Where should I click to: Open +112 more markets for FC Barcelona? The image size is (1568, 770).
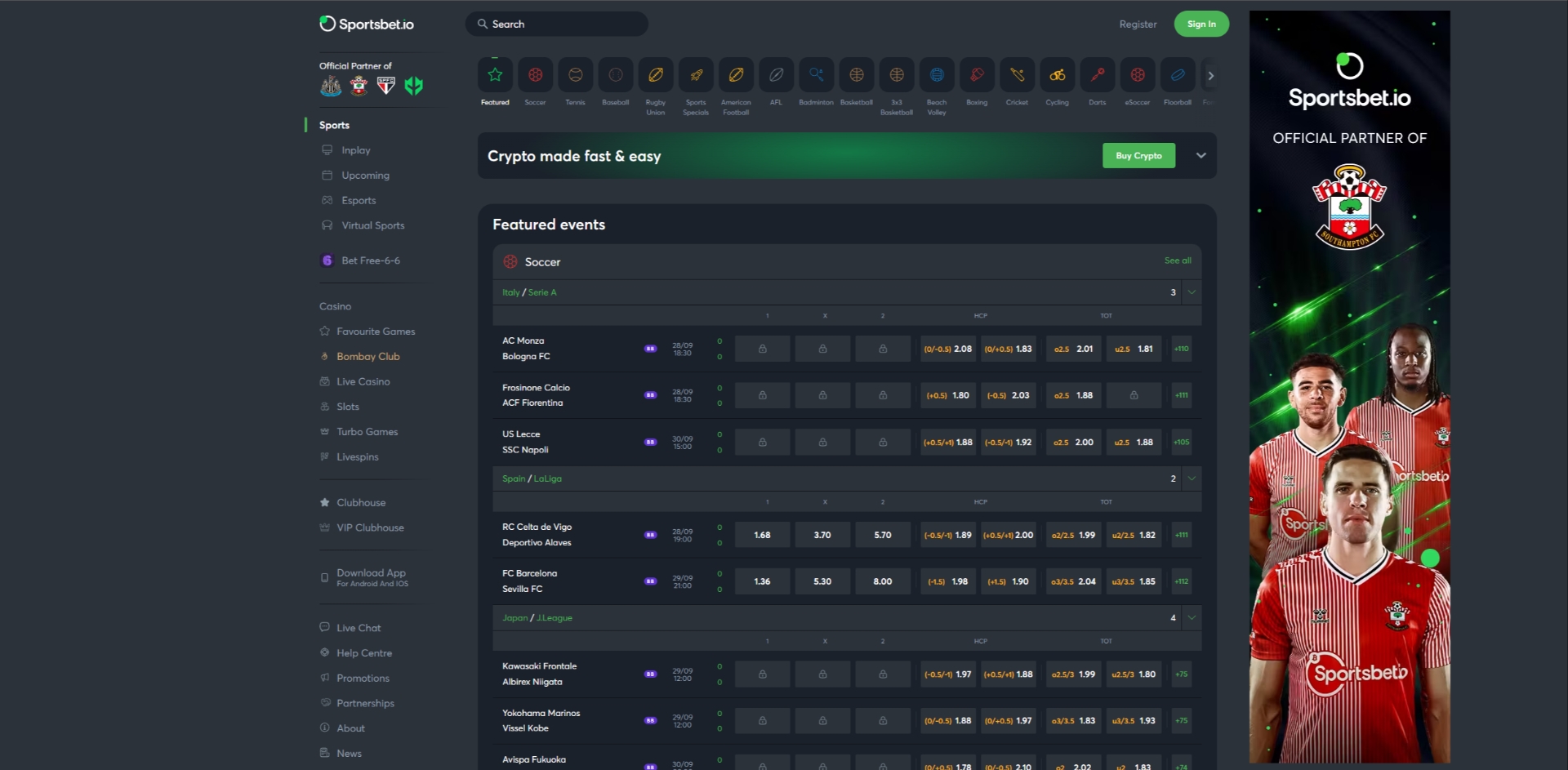(x=1181, y=581)
